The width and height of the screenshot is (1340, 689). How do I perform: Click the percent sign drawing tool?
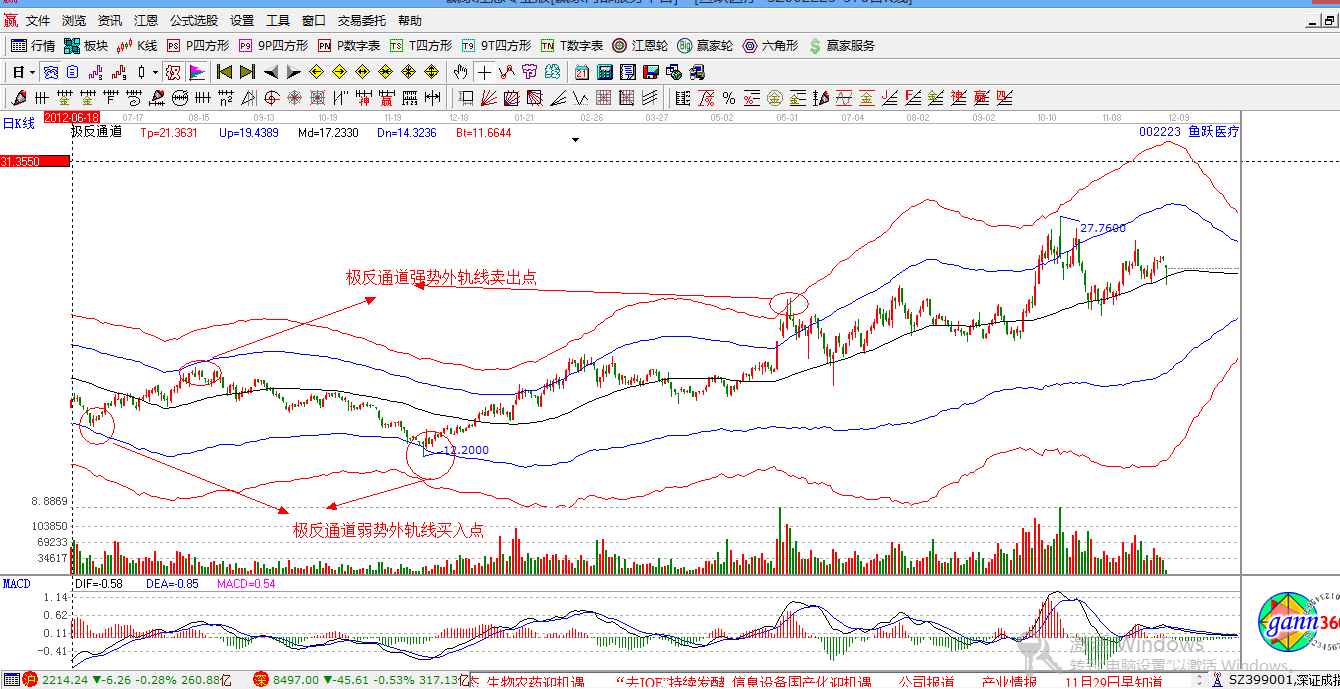[729, 98]
